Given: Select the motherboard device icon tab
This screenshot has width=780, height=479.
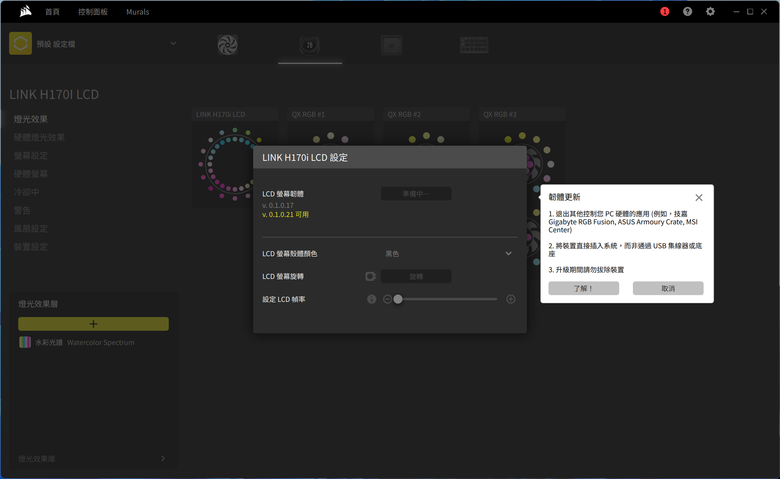Looking at the screenshot, I should pos(391,45).
